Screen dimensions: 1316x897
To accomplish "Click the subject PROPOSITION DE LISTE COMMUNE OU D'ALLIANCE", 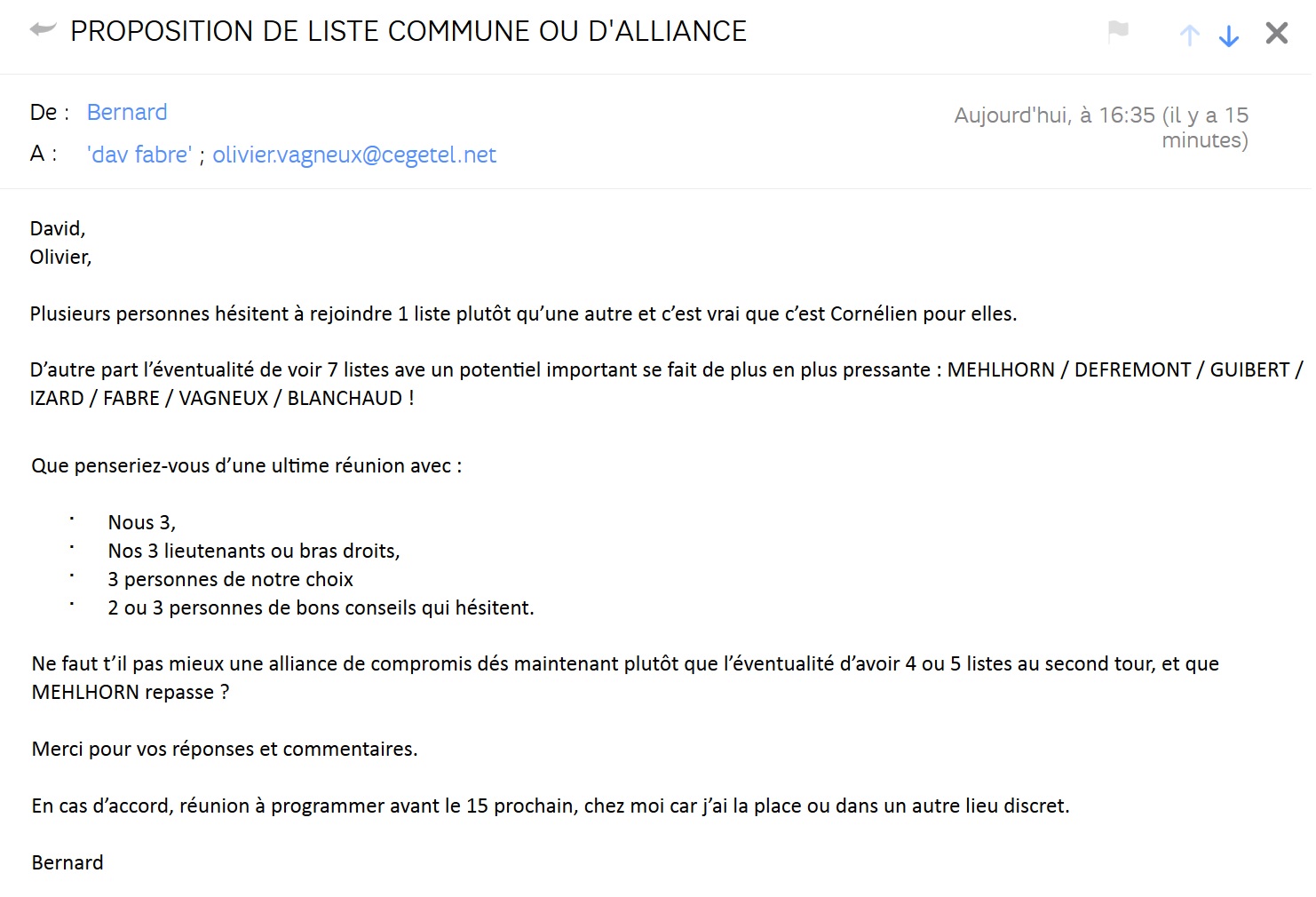I will click(x=408, y=31).
